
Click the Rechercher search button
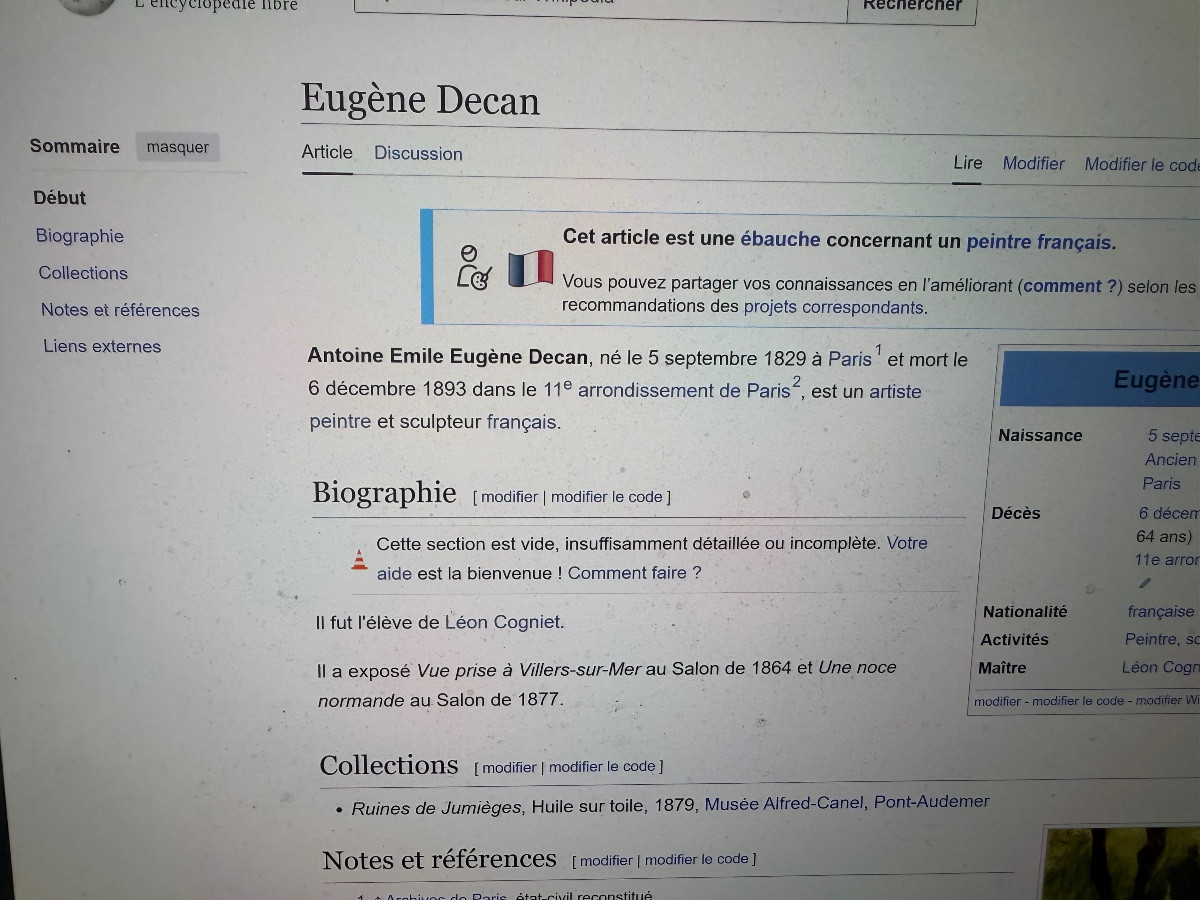click(912, 6)
